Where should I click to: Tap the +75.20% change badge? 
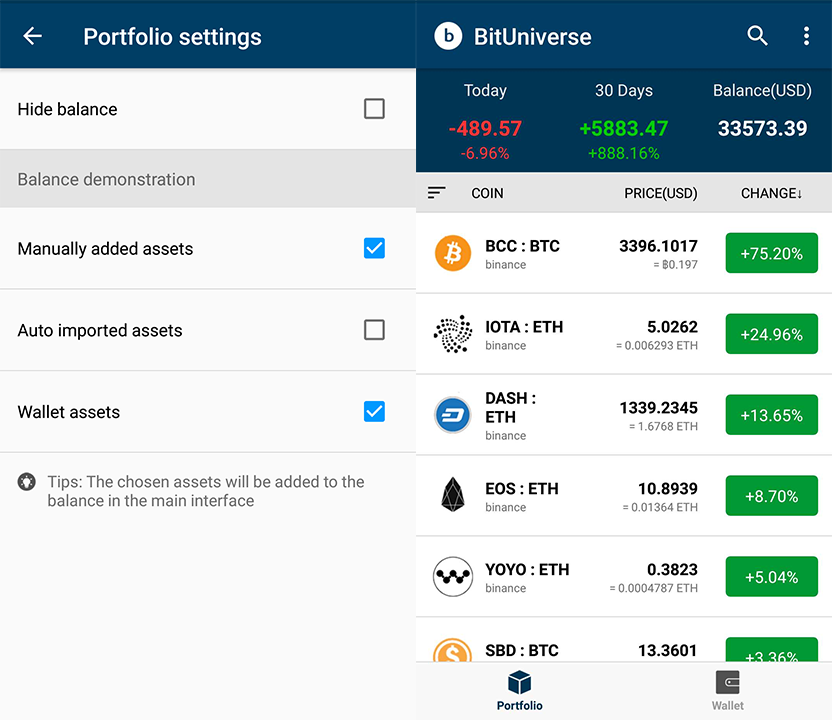tap(772, 253)
